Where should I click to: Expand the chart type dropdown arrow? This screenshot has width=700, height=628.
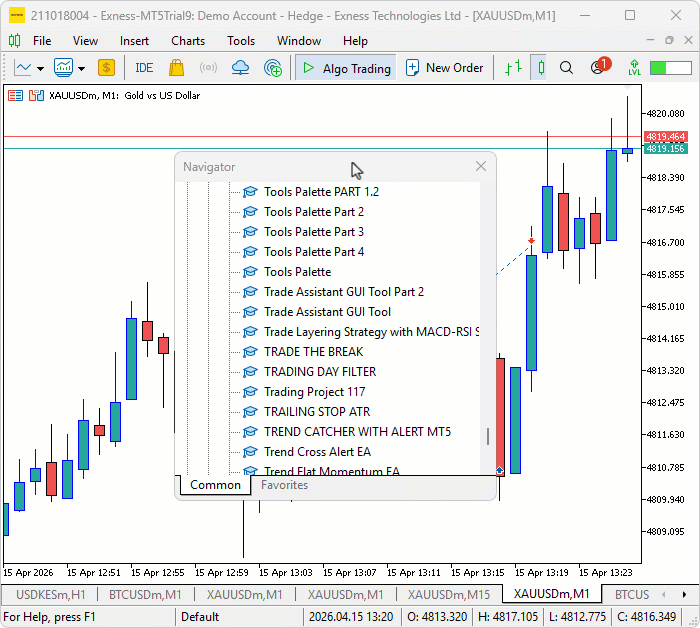tap(41, 68)
